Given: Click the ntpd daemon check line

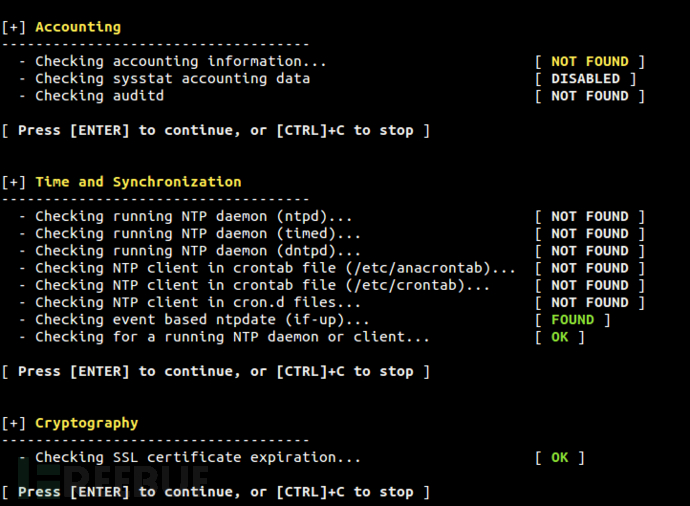Looking at the screenshot, I should click(x=193, y=216).
